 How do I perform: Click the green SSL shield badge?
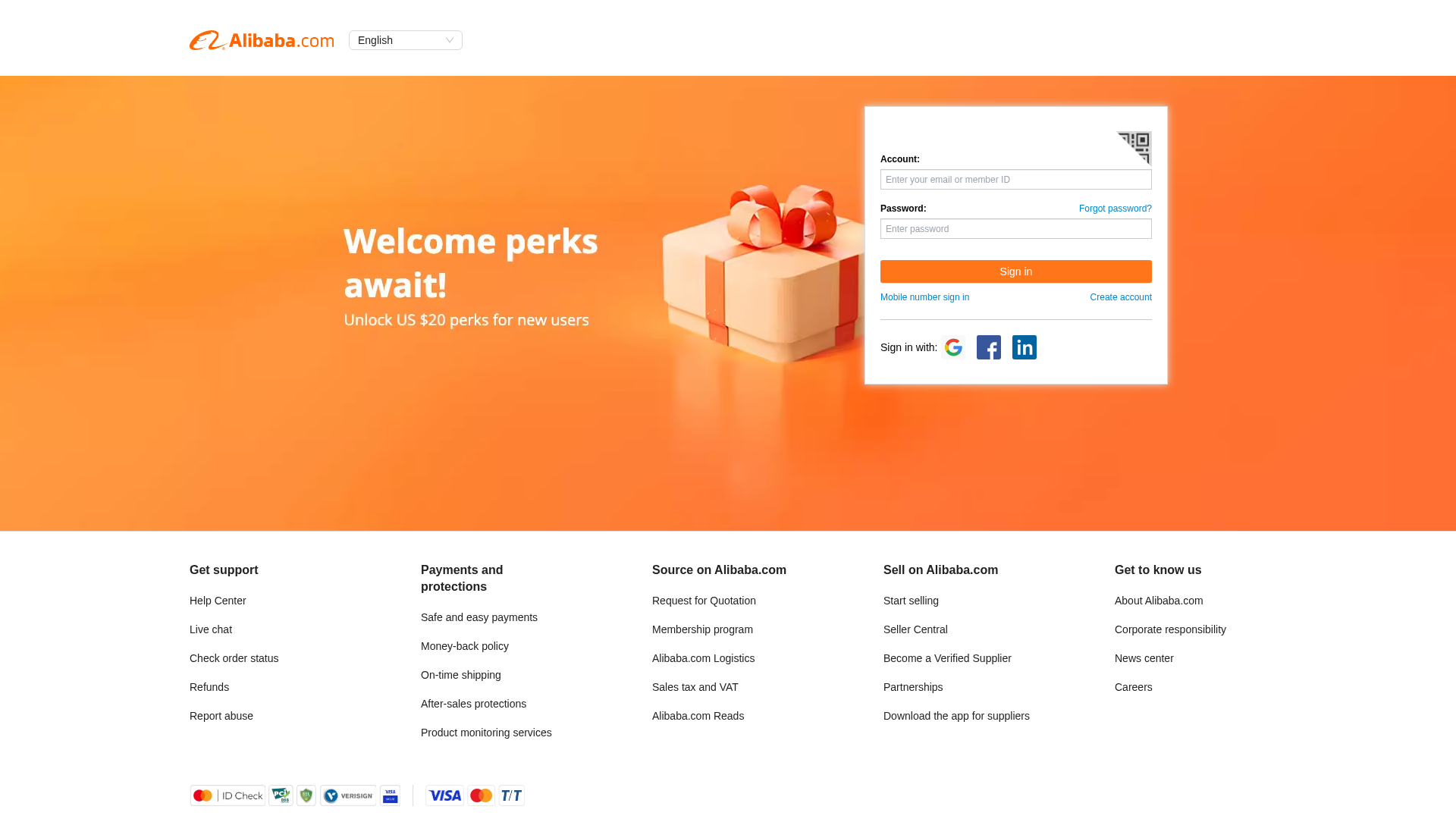pyautogui.click(x=306, y=795)
